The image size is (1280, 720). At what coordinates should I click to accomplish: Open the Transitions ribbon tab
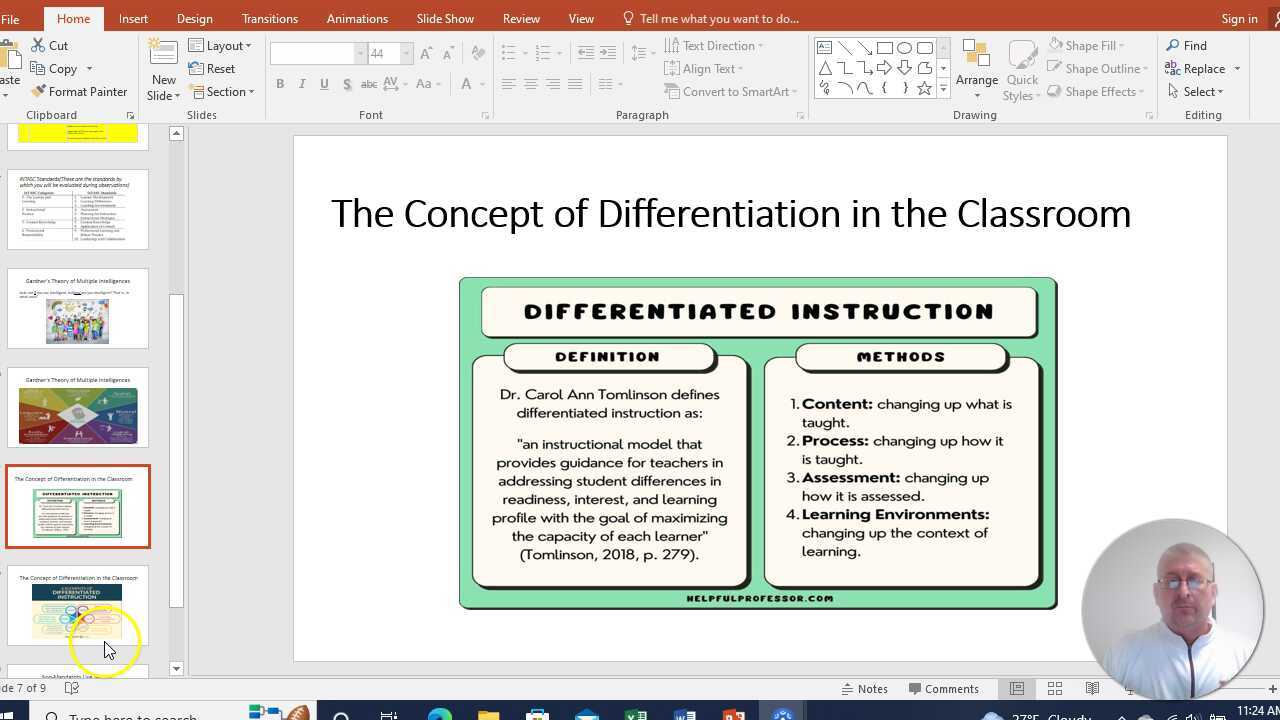(269, 18)
